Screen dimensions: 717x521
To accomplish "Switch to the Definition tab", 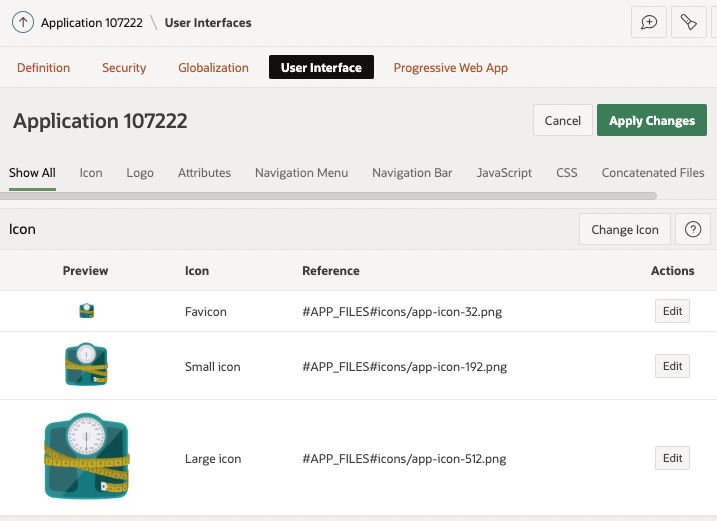I will (43, 68).
